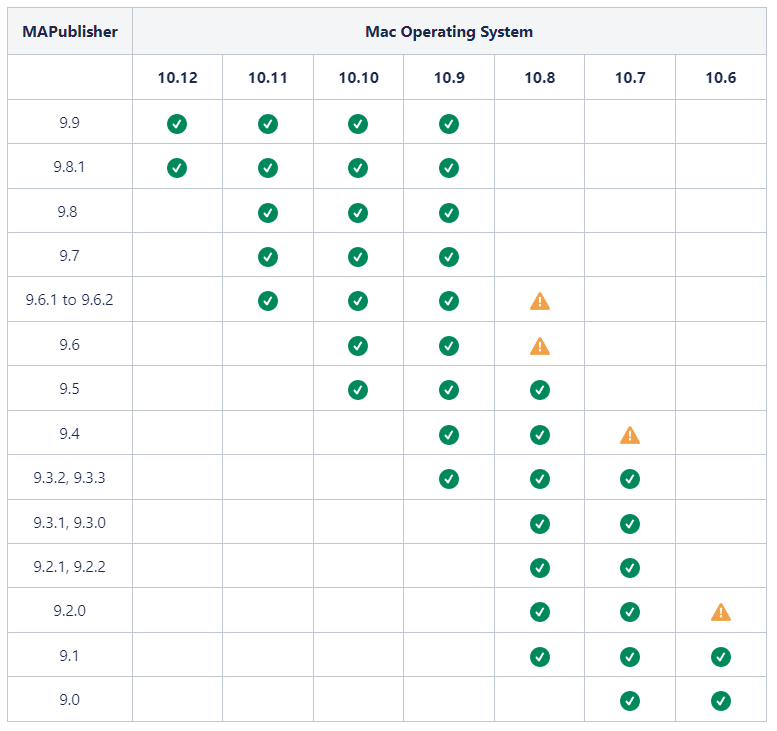Click the green check for 9.9 on 10.11
The image size is (777, 731).
[268, 124]
